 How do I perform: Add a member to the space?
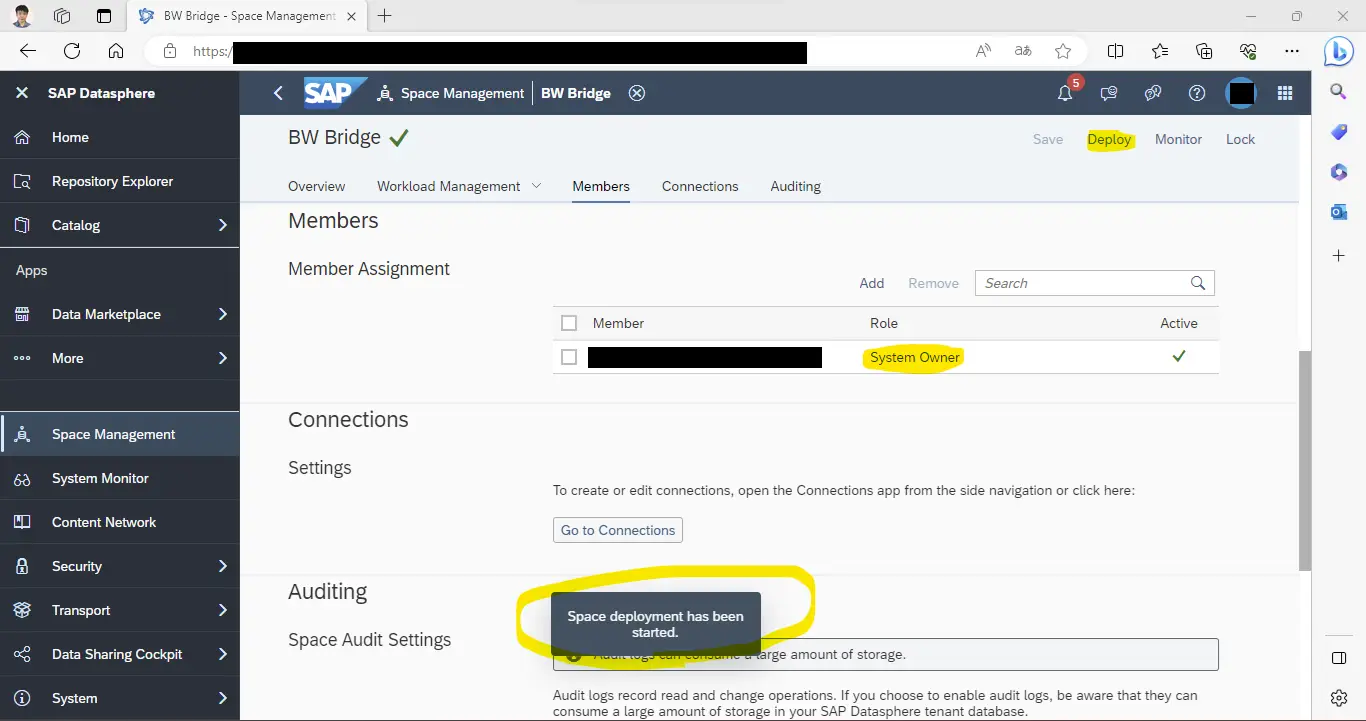pyautogui.click(x=872, y=283)
